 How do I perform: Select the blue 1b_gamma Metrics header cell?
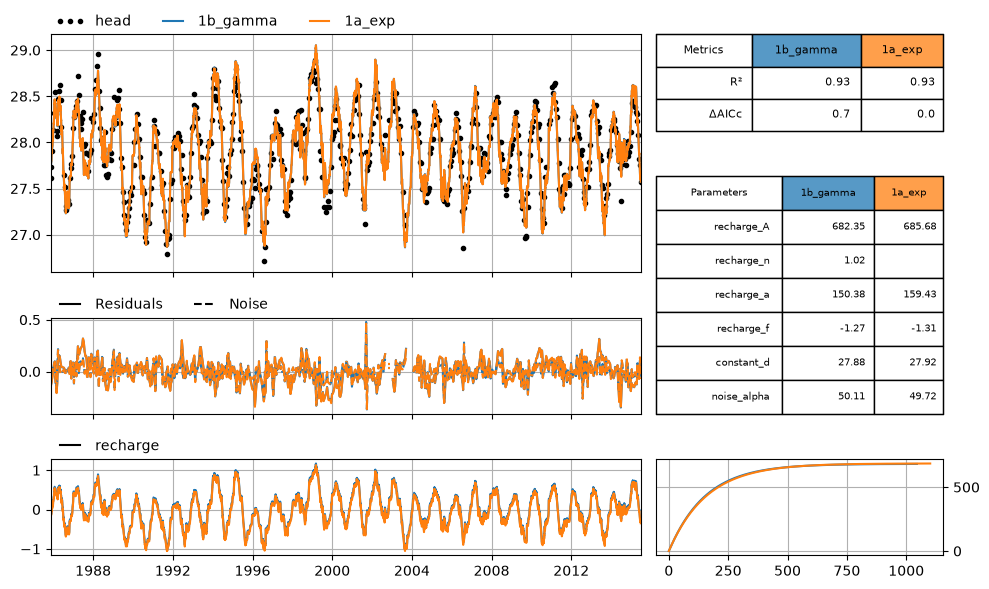pos(806,50)
